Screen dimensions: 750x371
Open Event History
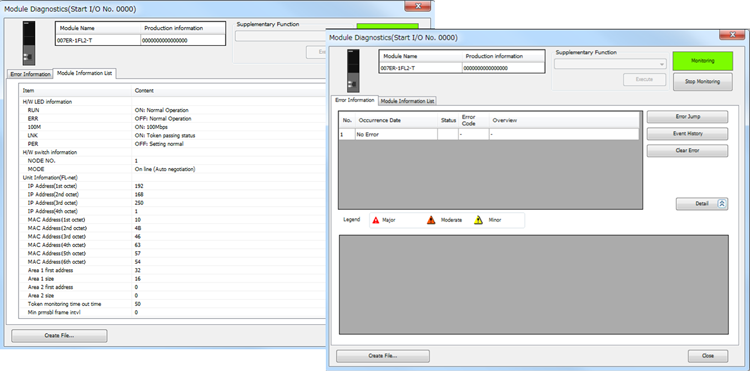(687, 134)
